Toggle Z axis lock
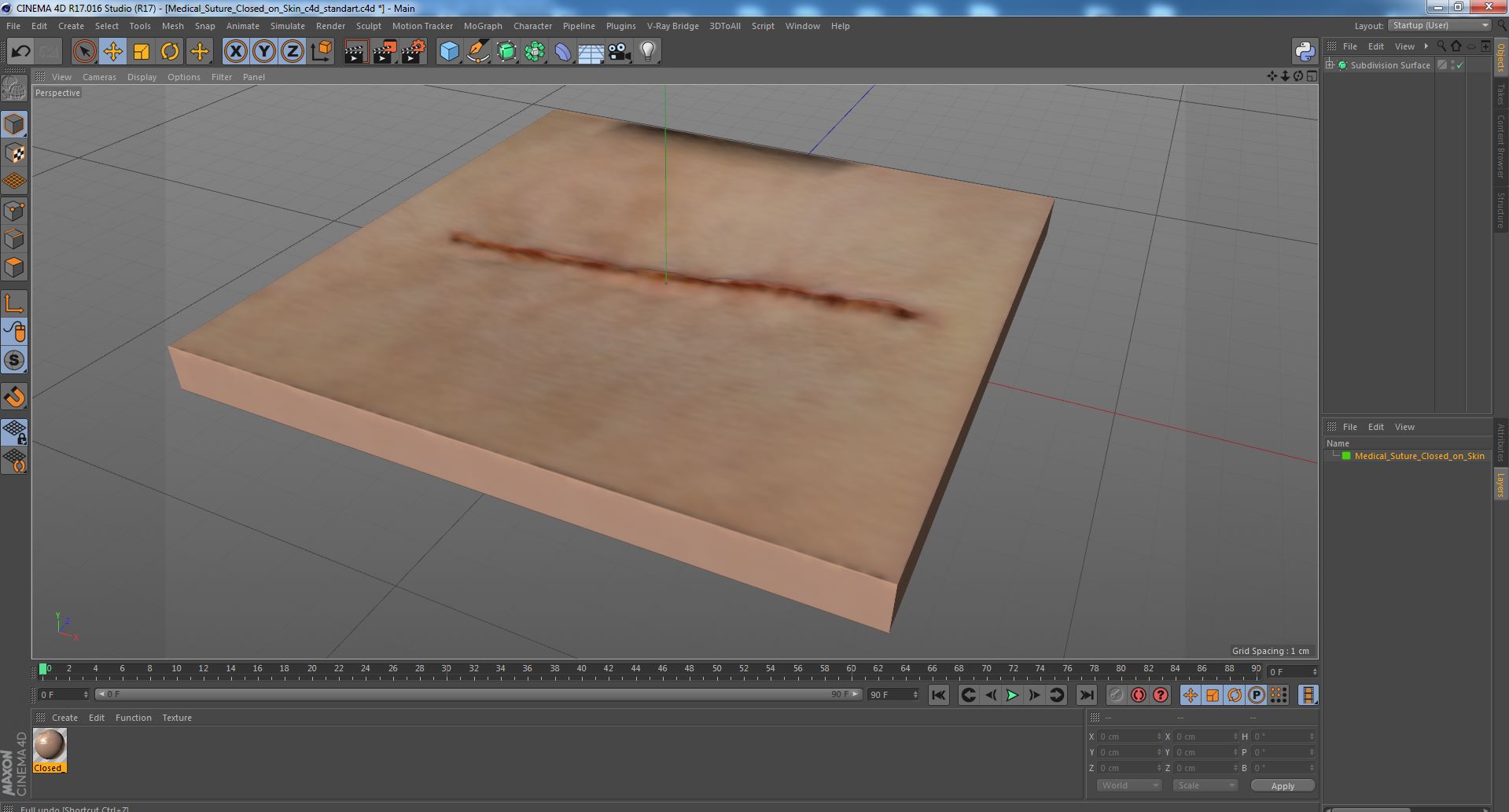 pos(293,52)
